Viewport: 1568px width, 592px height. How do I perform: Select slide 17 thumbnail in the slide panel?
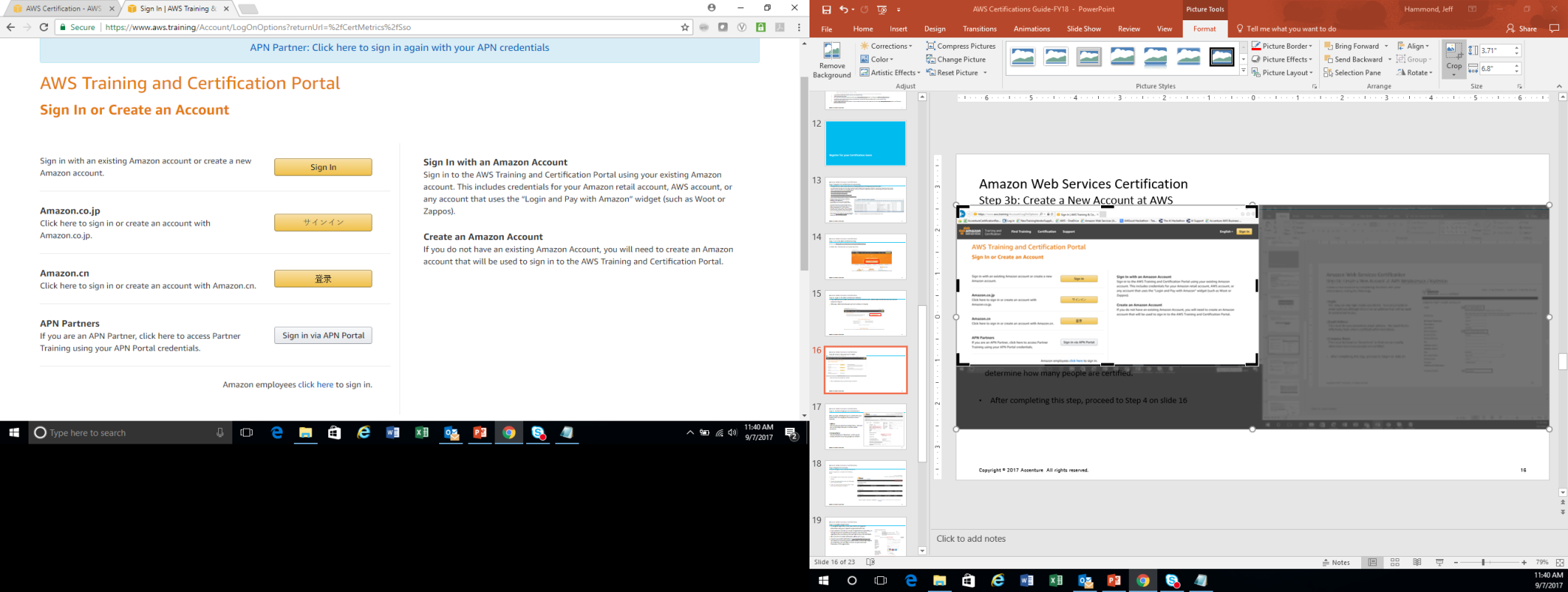click(866, 426)
